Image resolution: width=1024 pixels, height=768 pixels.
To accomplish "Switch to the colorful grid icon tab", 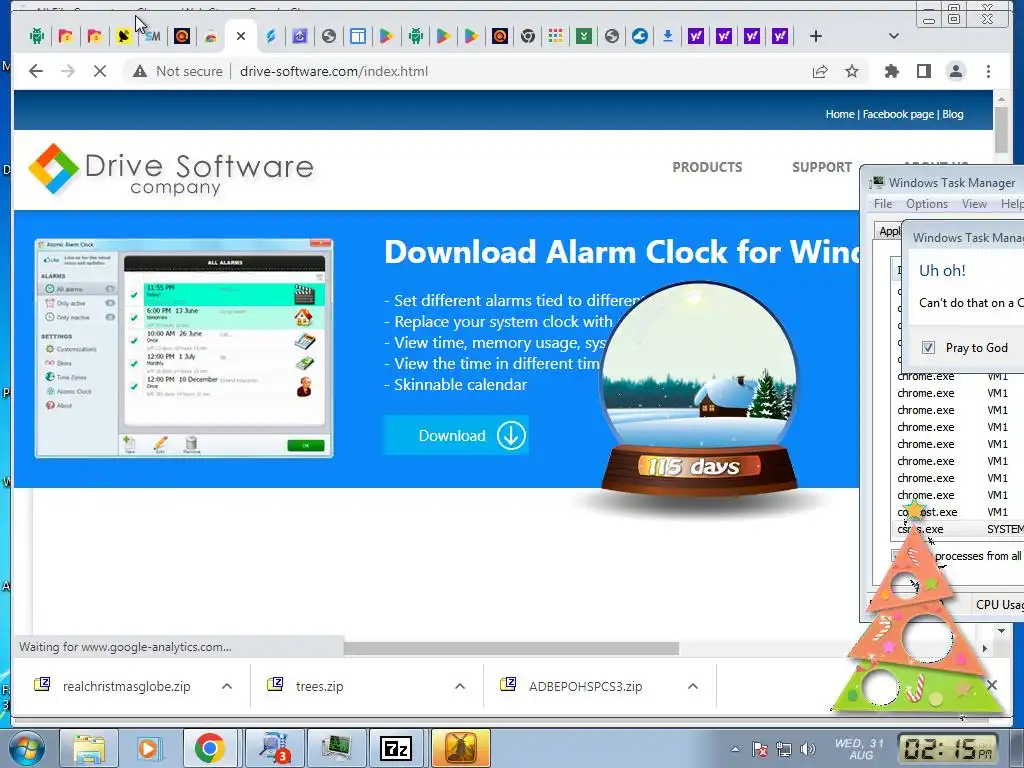I will (x=556, y=36).
